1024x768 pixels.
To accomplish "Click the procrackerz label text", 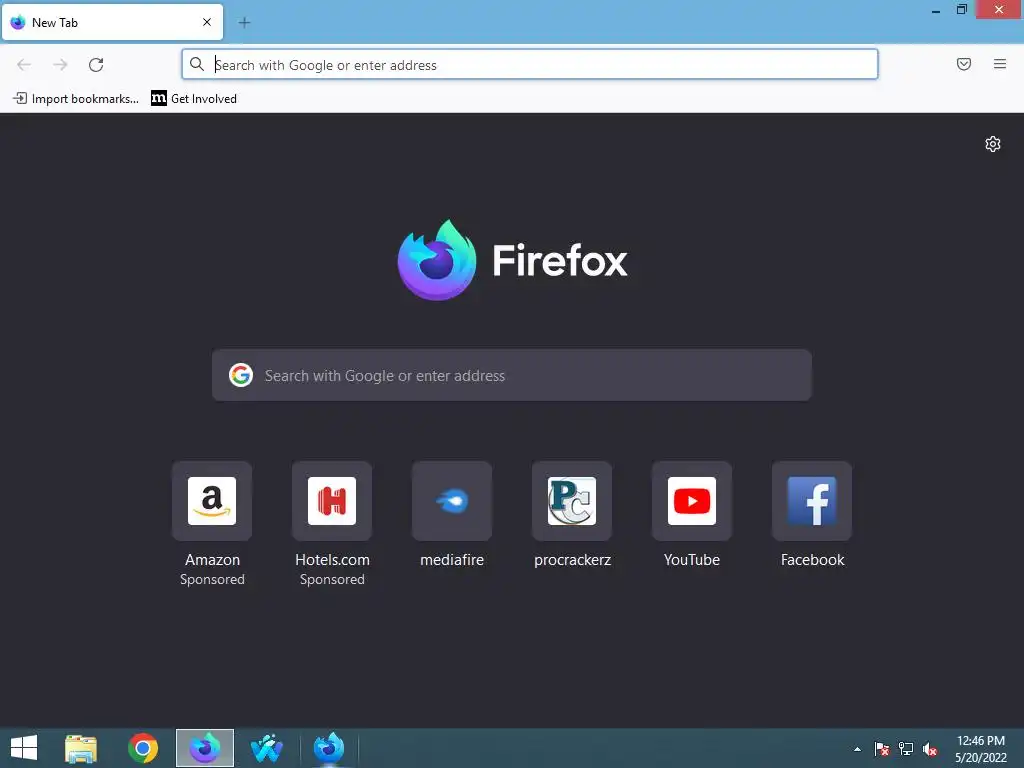I will (572, 560).
